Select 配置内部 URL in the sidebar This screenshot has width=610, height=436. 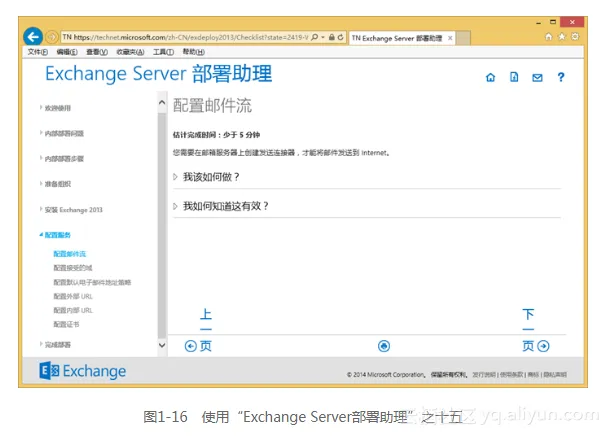(73, 310)
